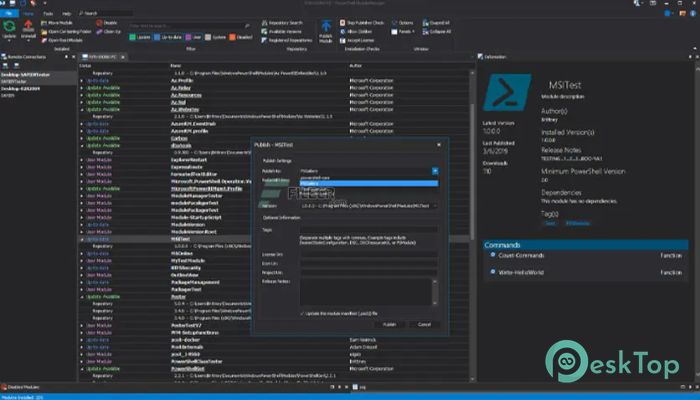Select the first option in Publish to list
This screenshot has height=400, width=700.
(369, 178)
